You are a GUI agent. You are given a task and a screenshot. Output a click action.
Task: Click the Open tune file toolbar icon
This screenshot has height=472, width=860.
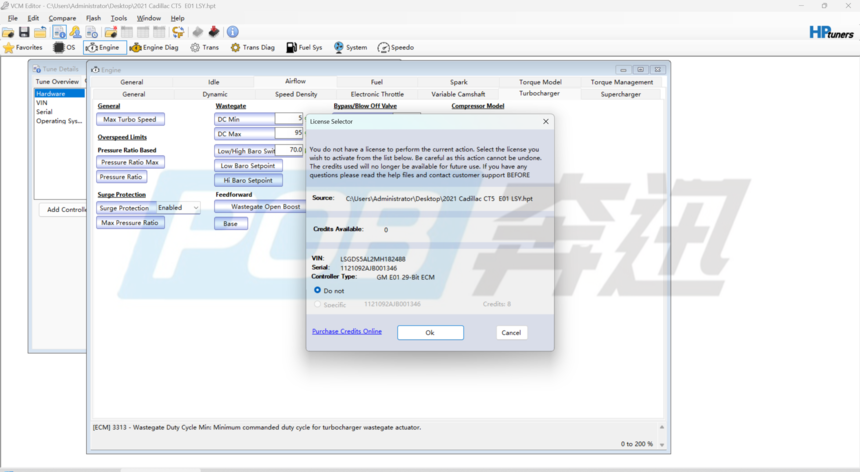8,32
